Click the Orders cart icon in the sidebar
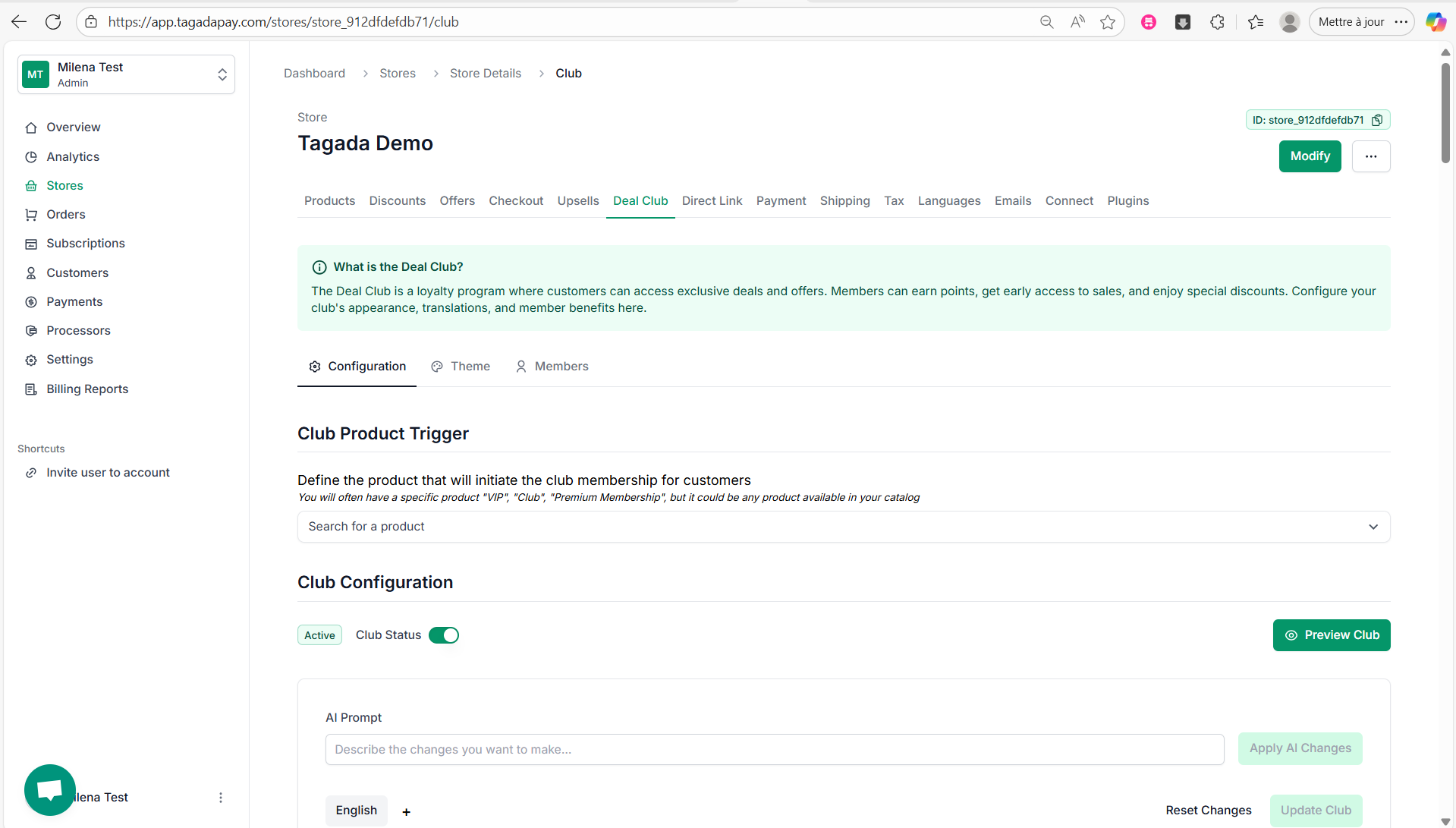Image resolution: width=1456 pixels, height=828 pixels. point(31,215)
